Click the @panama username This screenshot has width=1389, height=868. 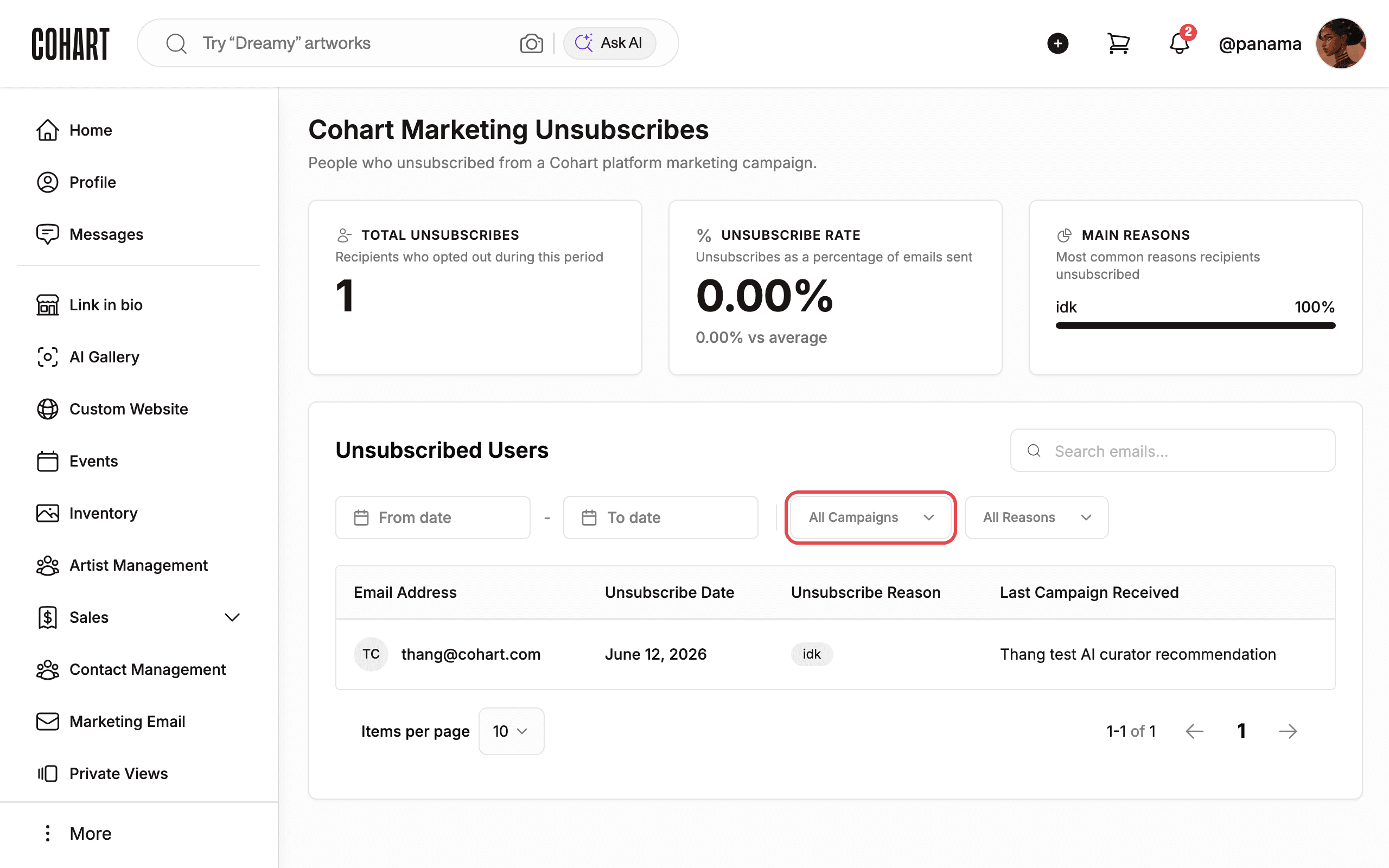pyautogui.click(x=1260, y=43)
